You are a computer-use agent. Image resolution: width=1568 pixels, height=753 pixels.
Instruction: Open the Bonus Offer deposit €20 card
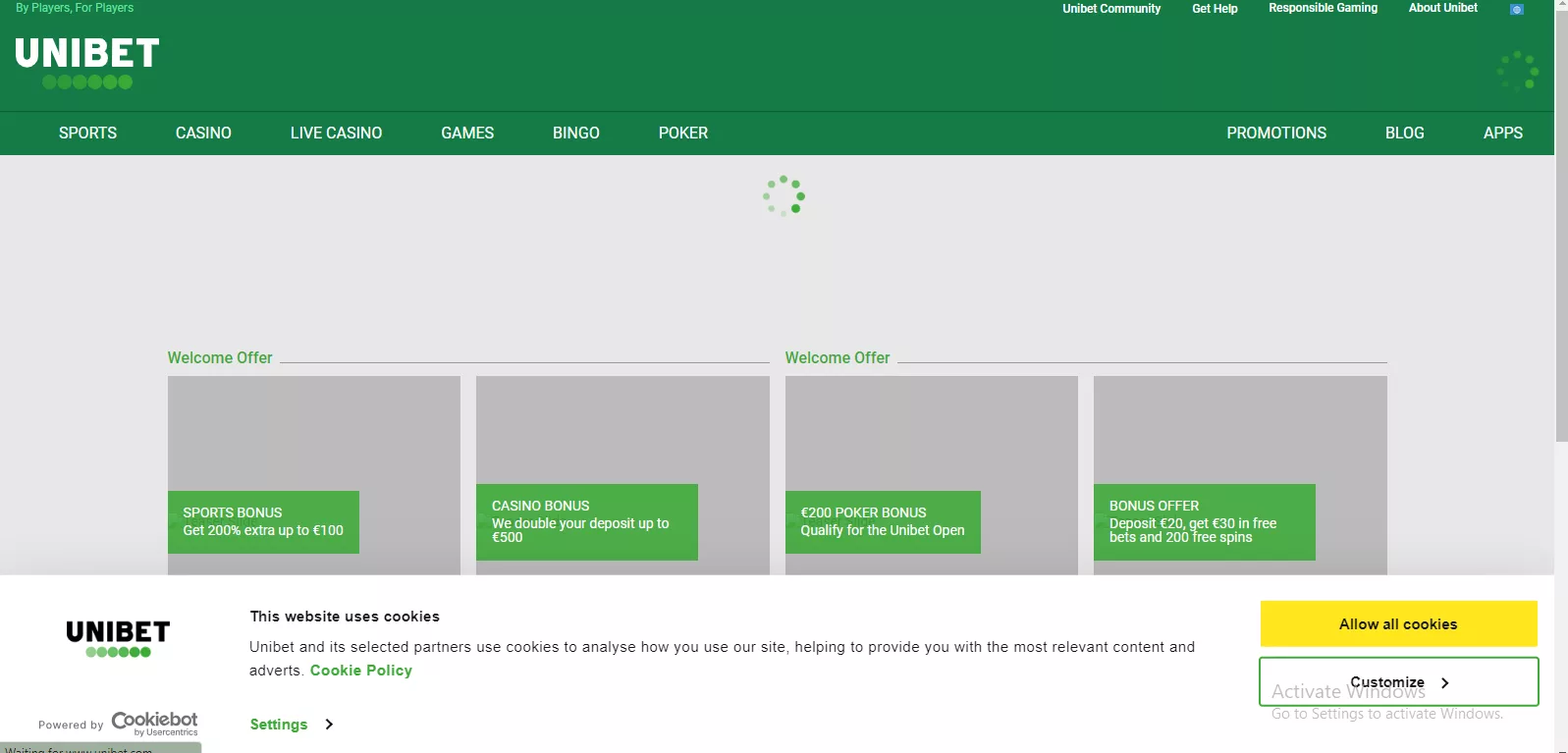click(x=1240, y=475)
